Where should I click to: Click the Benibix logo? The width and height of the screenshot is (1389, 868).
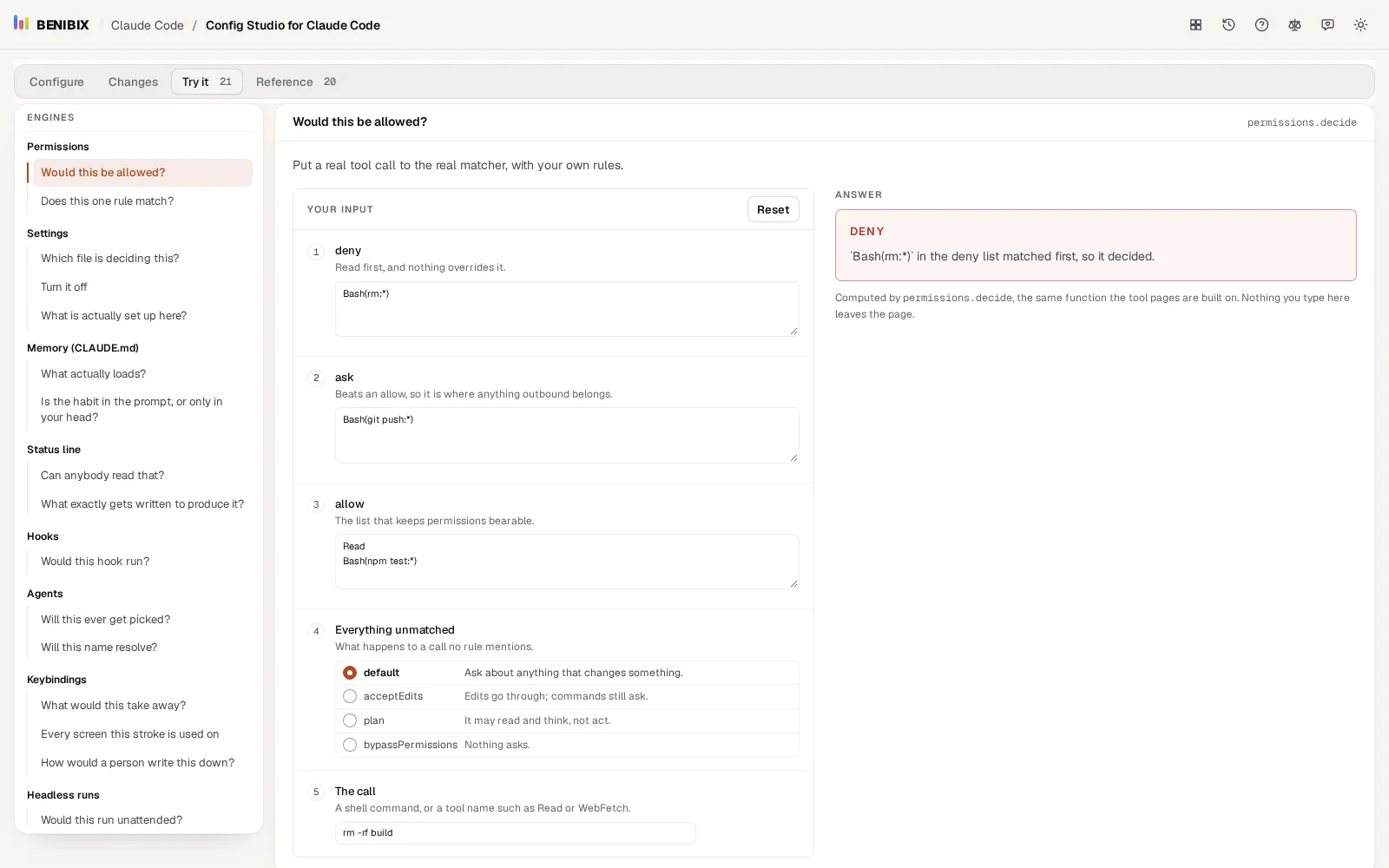pyautogui.click(x=51, y=24)
